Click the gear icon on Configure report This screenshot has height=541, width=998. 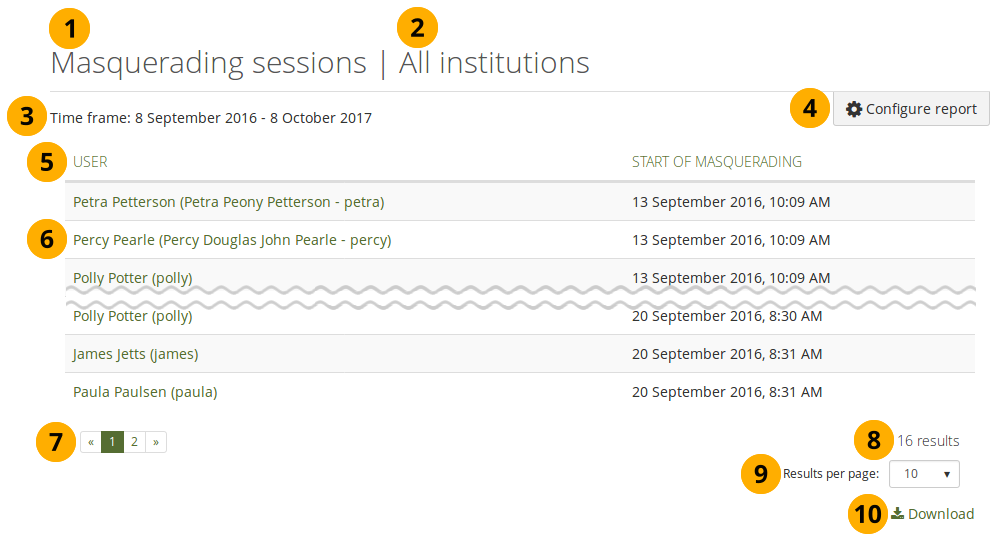coord(854,109)
